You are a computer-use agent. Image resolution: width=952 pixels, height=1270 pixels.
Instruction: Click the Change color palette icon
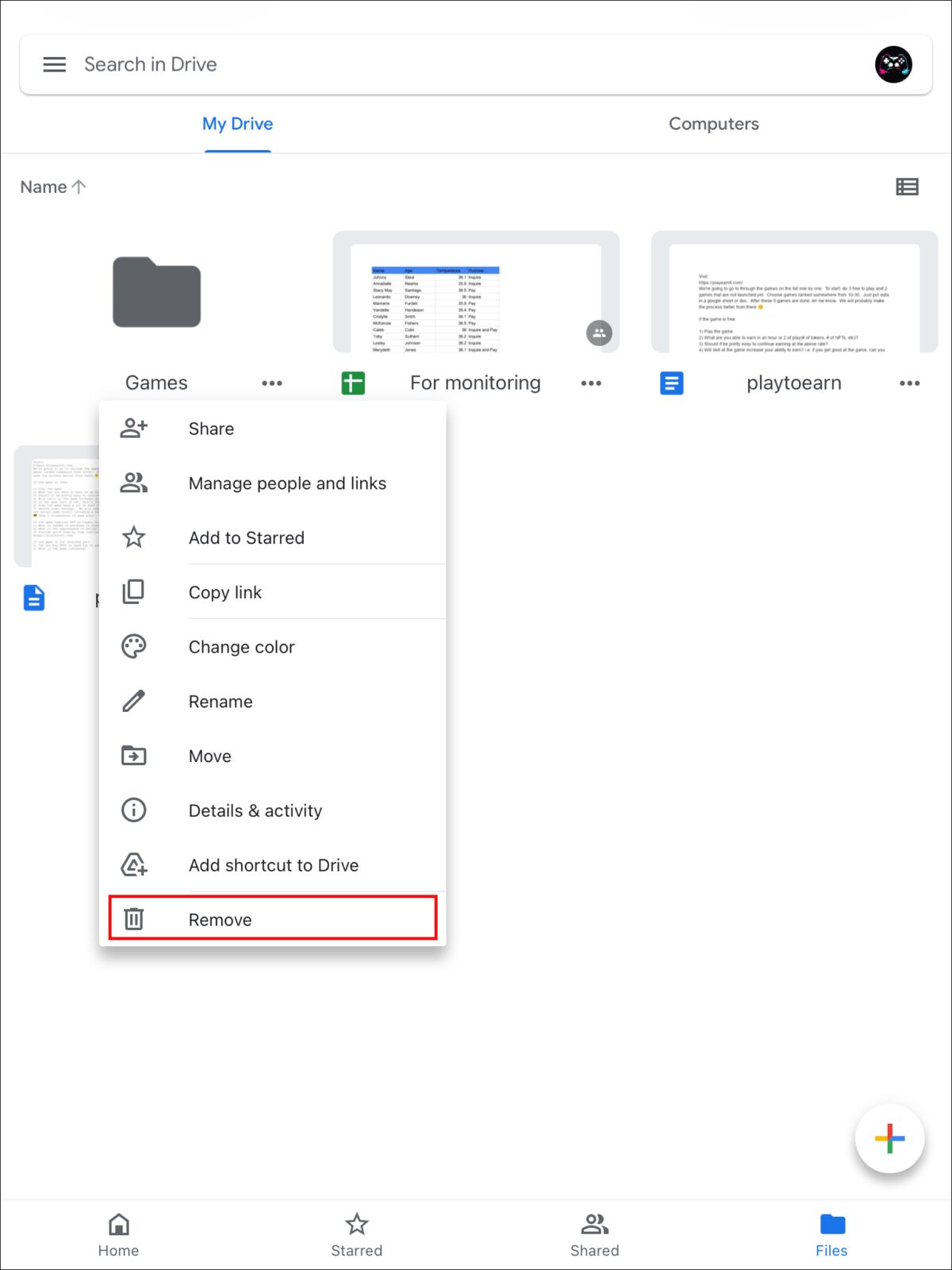coord(133,647)
